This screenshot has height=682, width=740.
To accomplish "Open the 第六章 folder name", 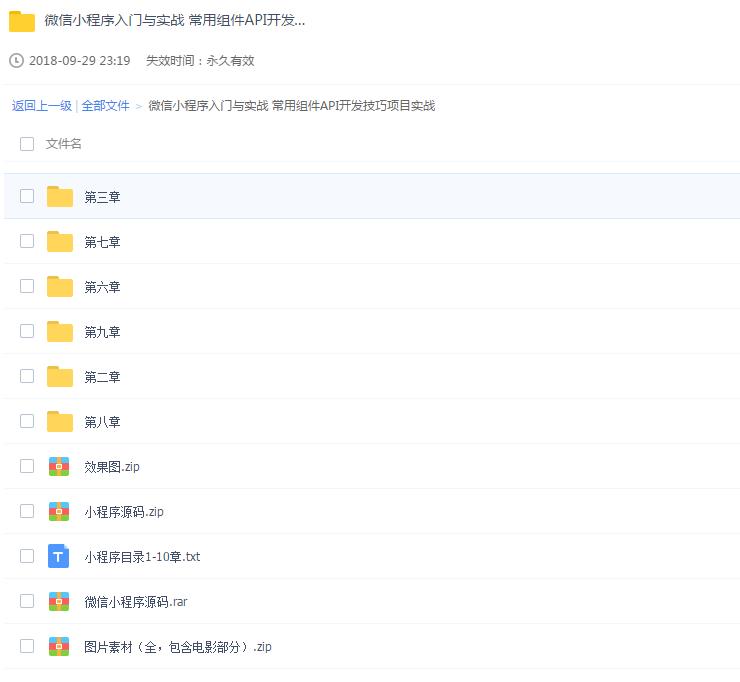I will pyautogui.click(x=102, y=287).
